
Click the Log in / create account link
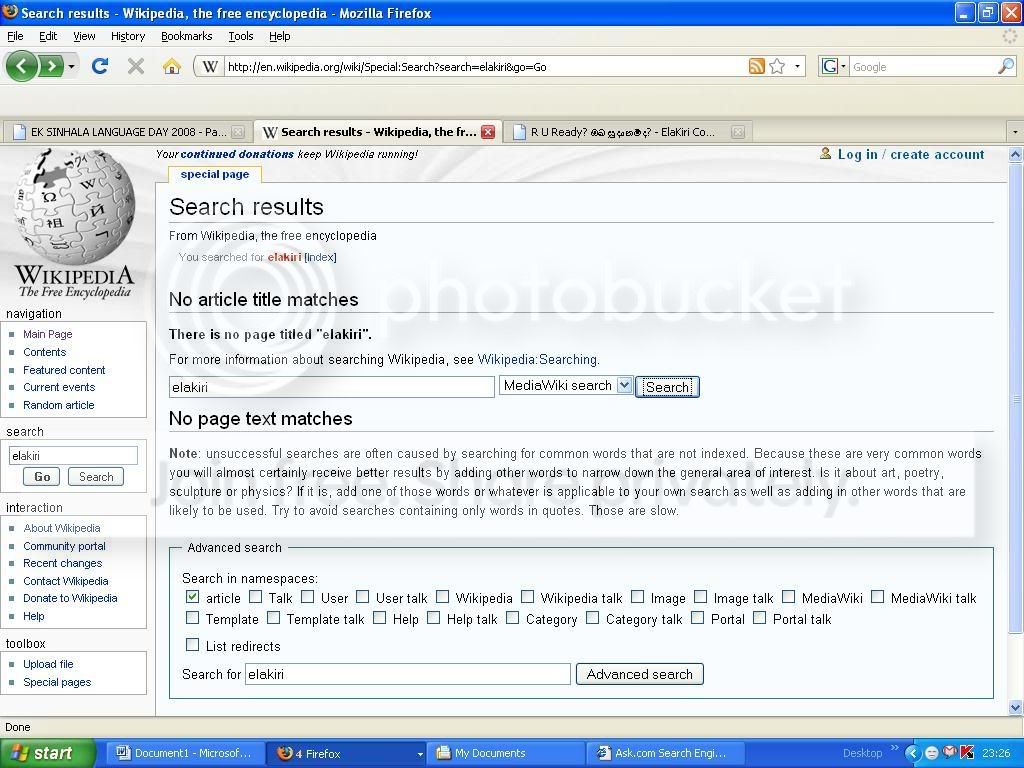tap(910, 155)
